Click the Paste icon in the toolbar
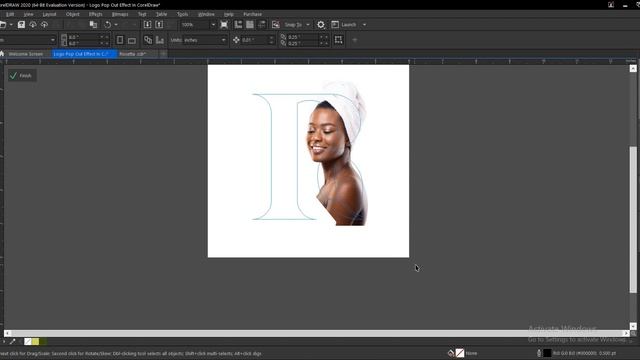 (93, 25)
